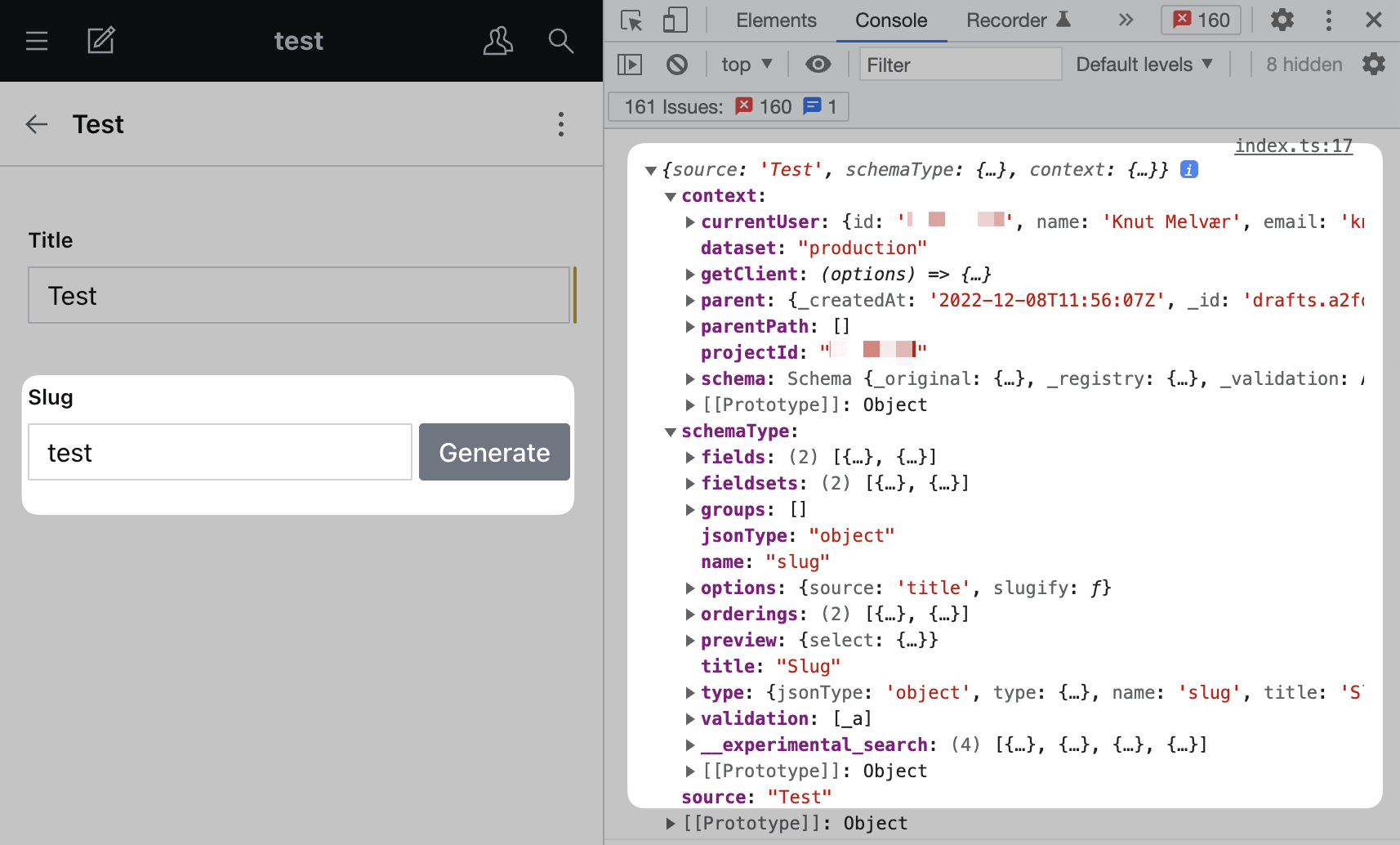Expand the getClient function
The image size is (1400, 845).
click(690, 275)
